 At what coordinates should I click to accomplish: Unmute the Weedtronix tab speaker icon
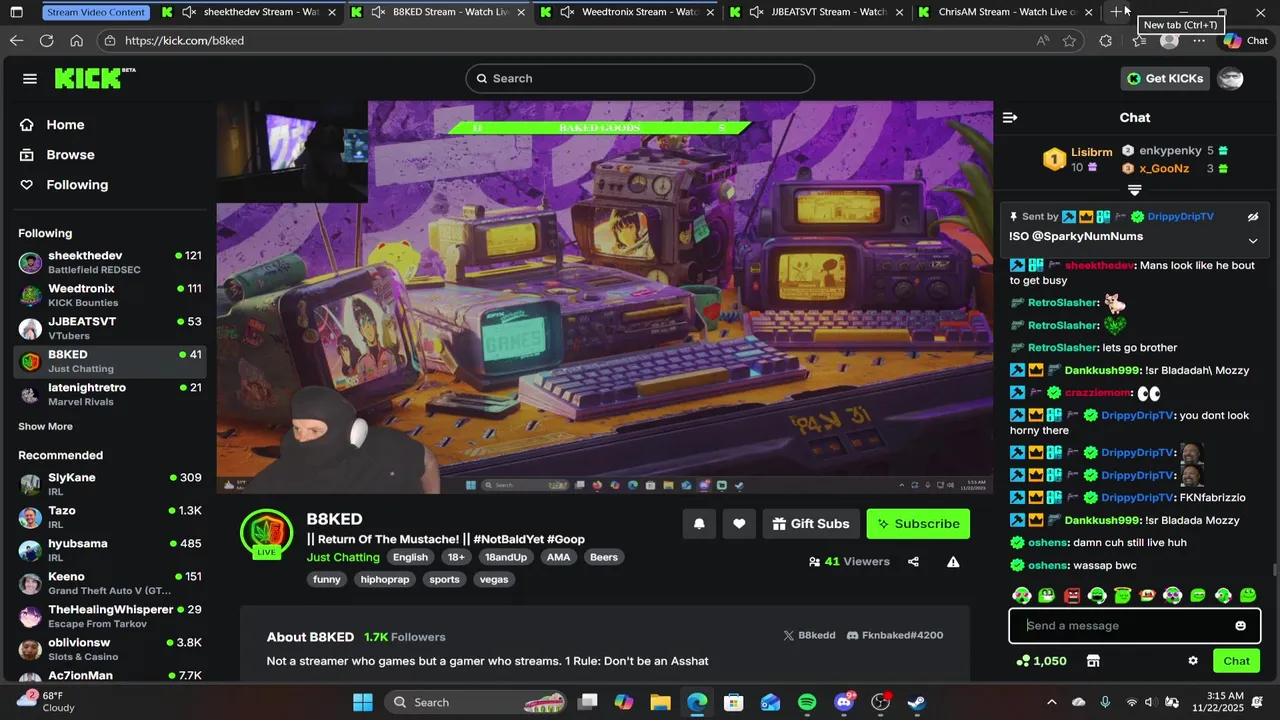pos(567,12)
